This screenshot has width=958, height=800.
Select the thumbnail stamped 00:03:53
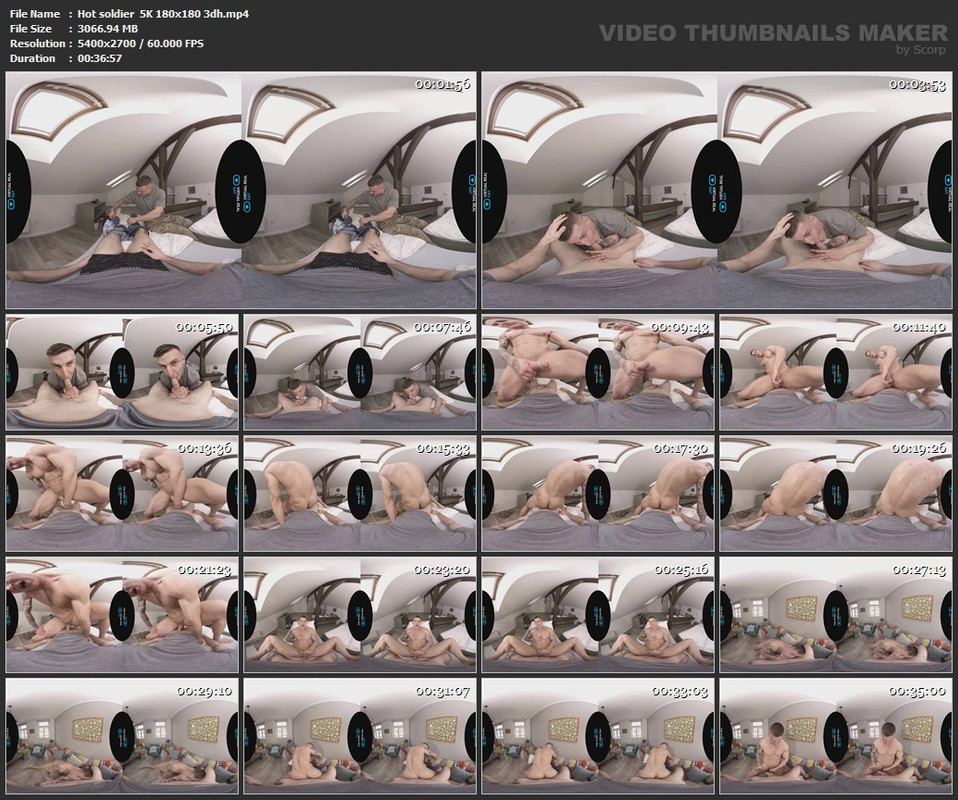716,190
